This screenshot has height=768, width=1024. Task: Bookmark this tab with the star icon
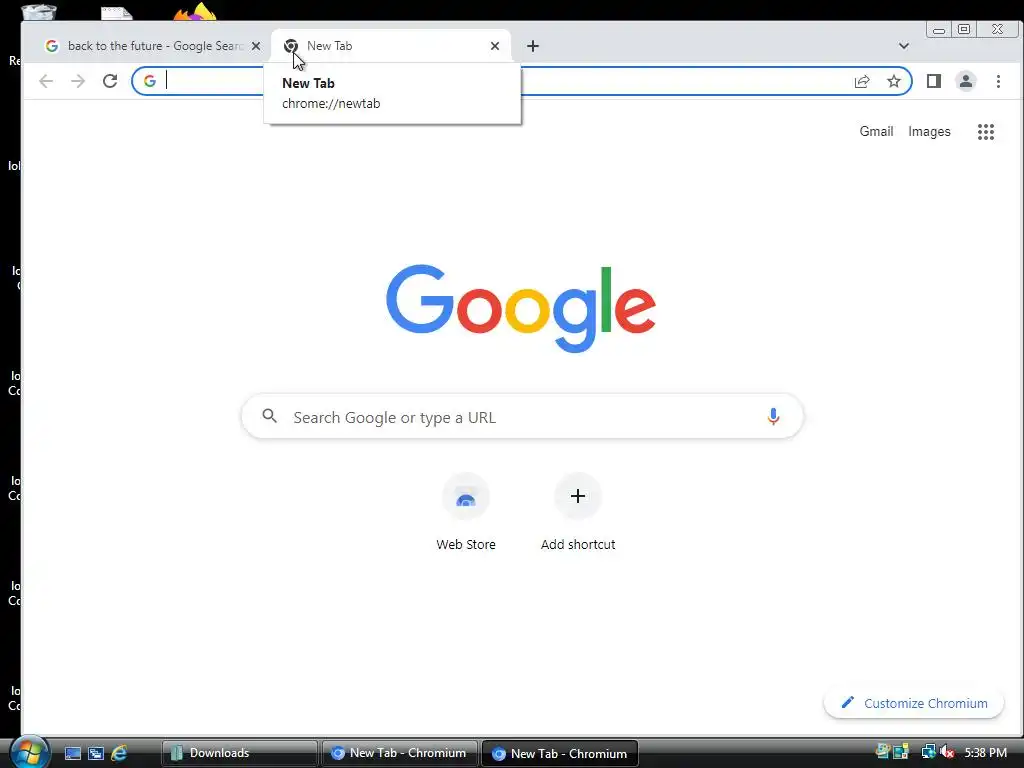click(x=894, y=81)
